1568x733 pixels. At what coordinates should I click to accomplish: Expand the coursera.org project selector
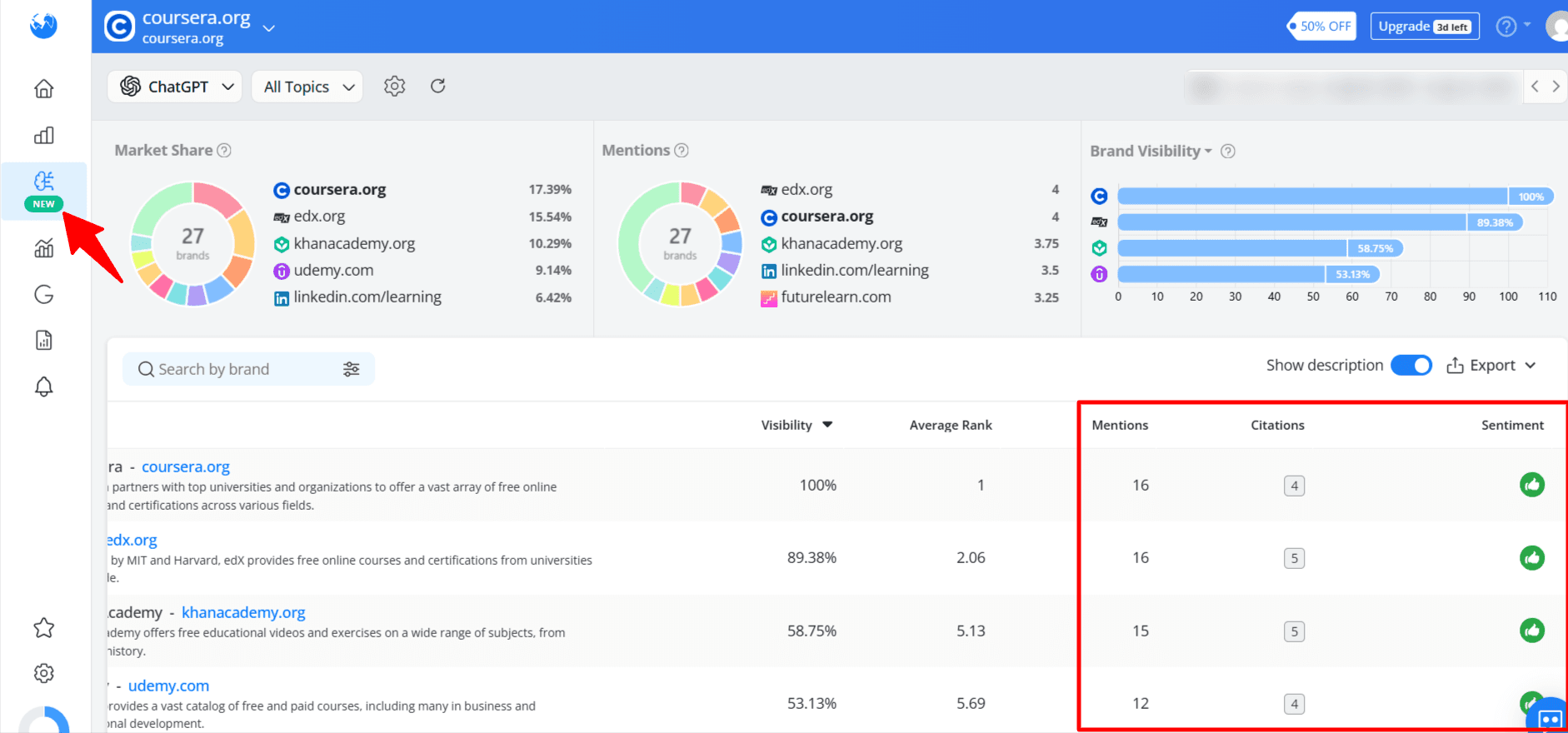(x=269, y=28)
